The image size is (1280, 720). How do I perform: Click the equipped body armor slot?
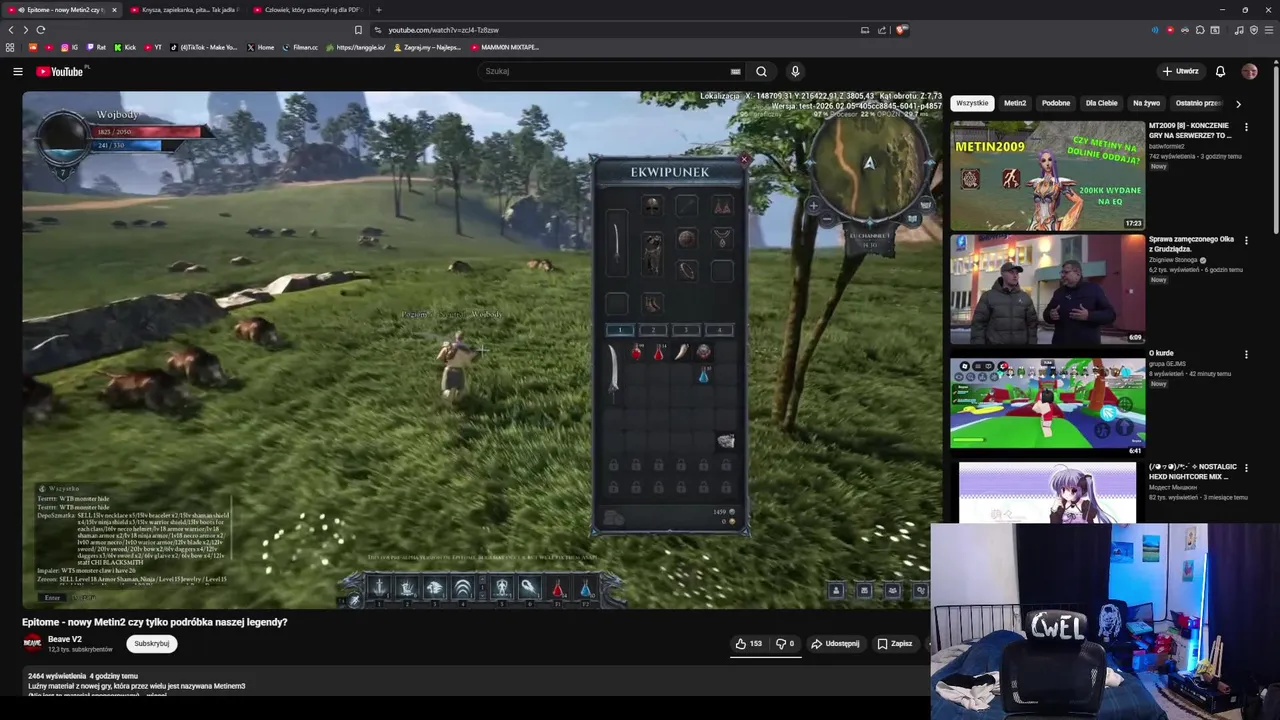pos(652,254)
